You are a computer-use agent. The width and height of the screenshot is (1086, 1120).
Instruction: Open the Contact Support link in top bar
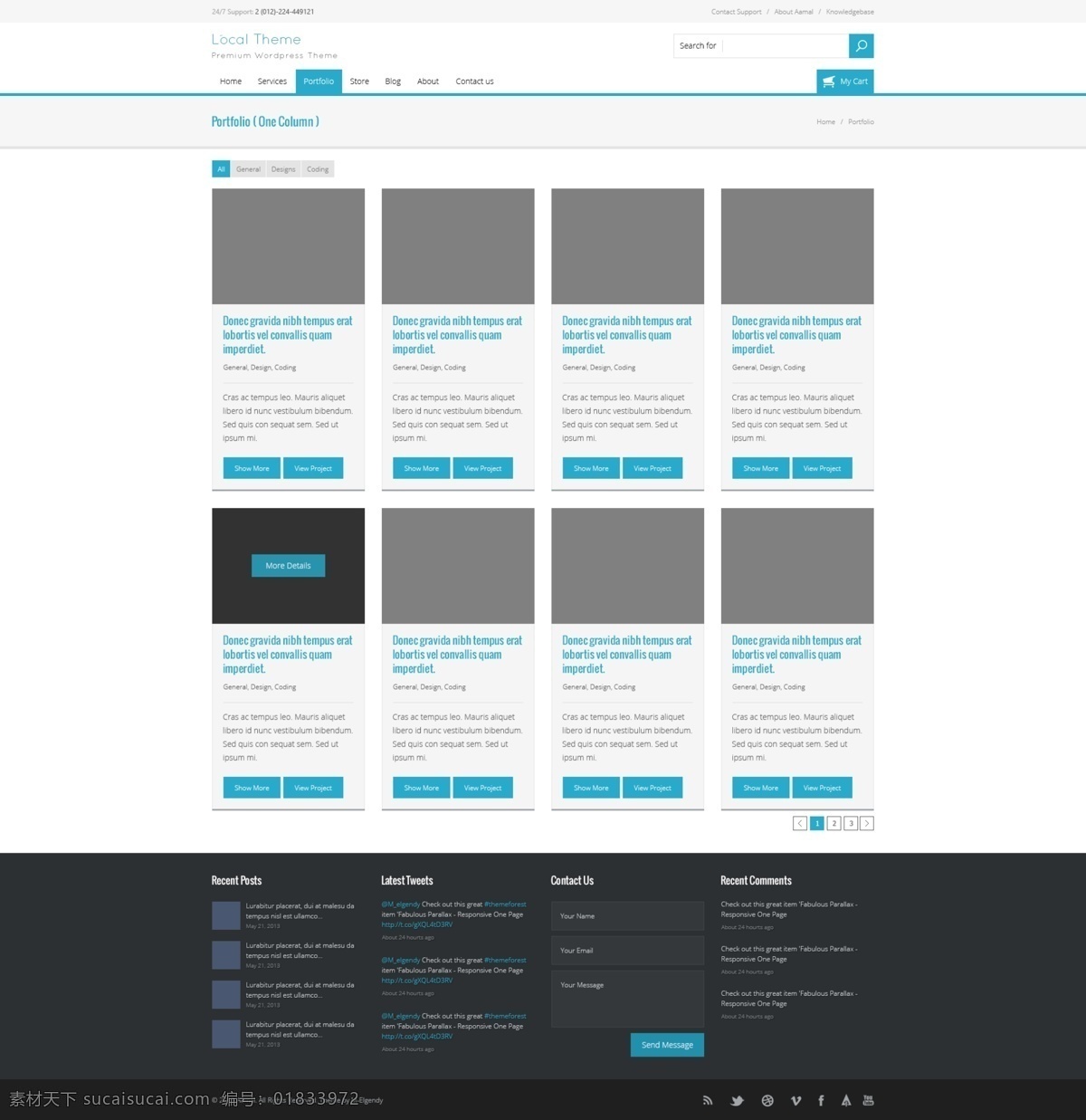tap(736, 12)
